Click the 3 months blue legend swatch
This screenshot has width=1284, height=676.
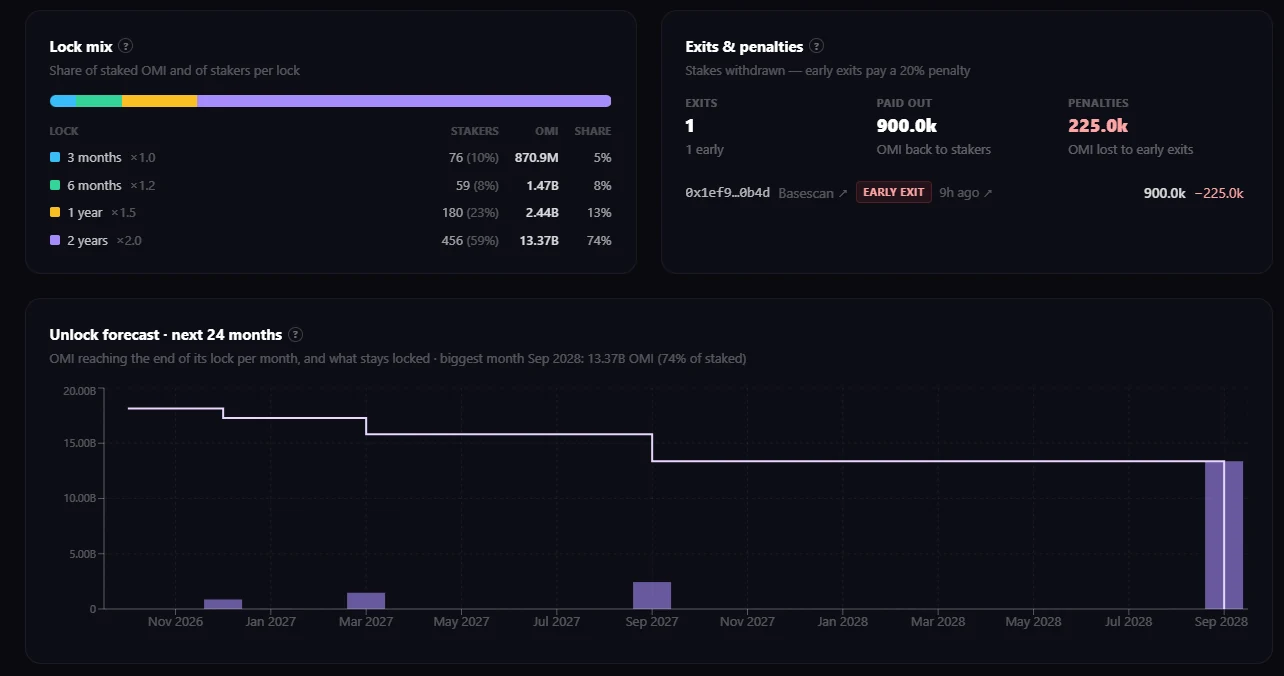(x=55, y=158)
